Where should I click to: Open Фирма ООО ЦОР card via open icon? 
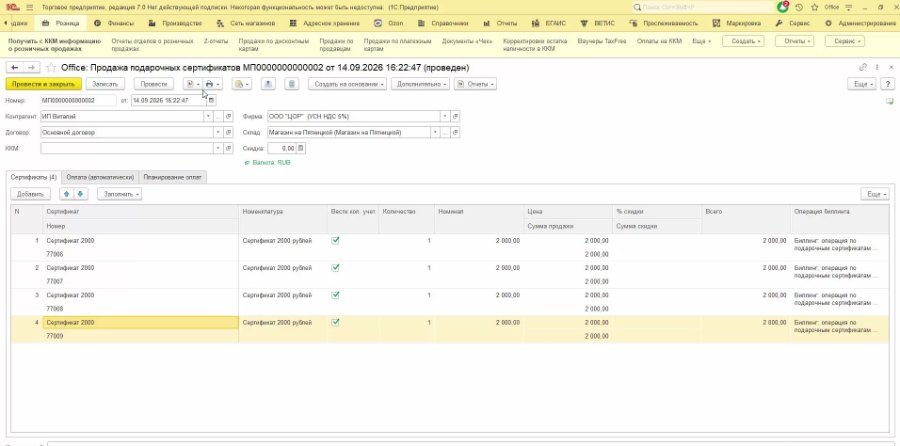[x=456, y=117]
